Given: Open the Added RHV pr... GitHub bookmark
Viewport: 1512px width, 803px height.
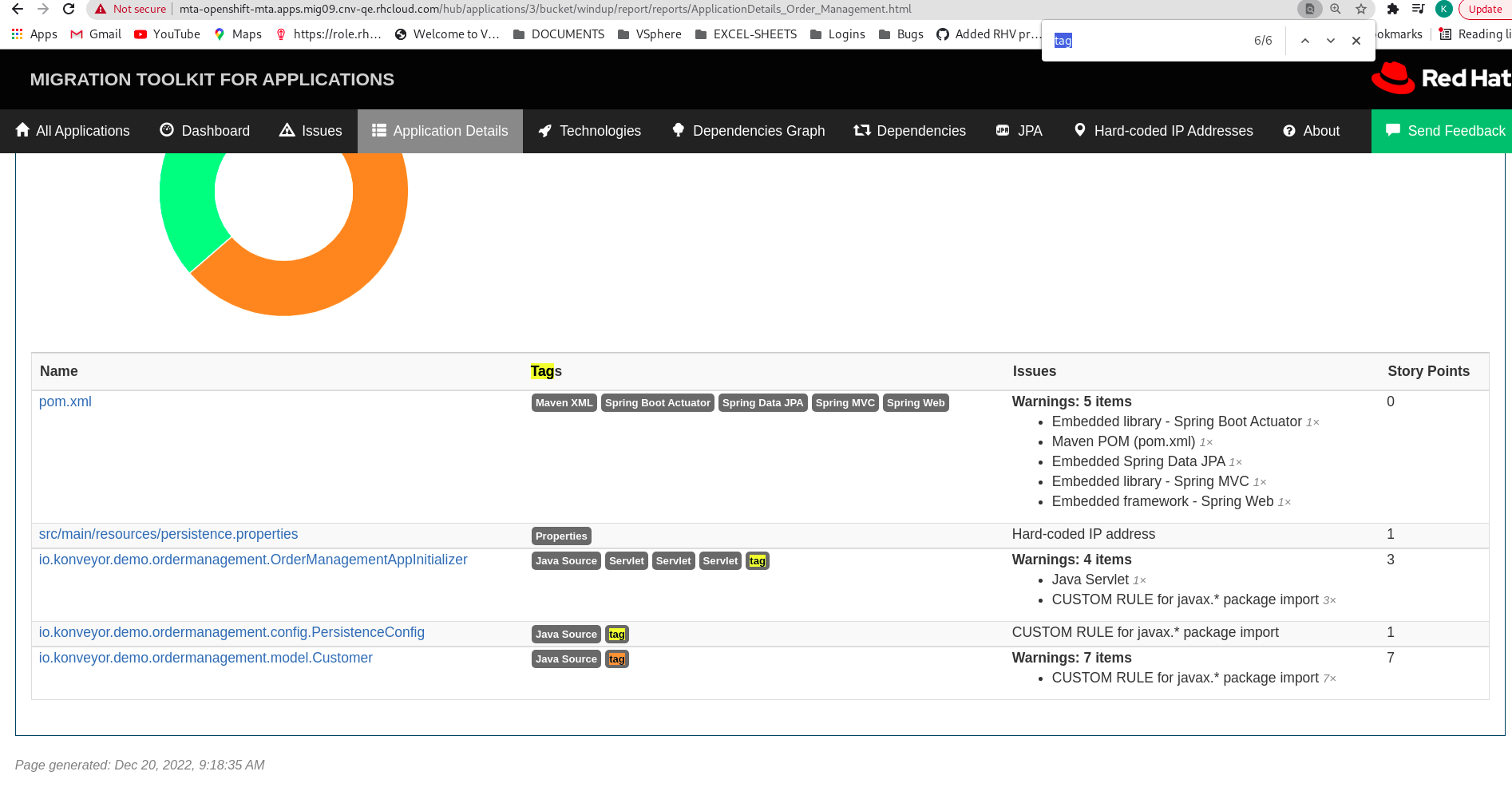Looking at the screenshot, I should (988, 34).
